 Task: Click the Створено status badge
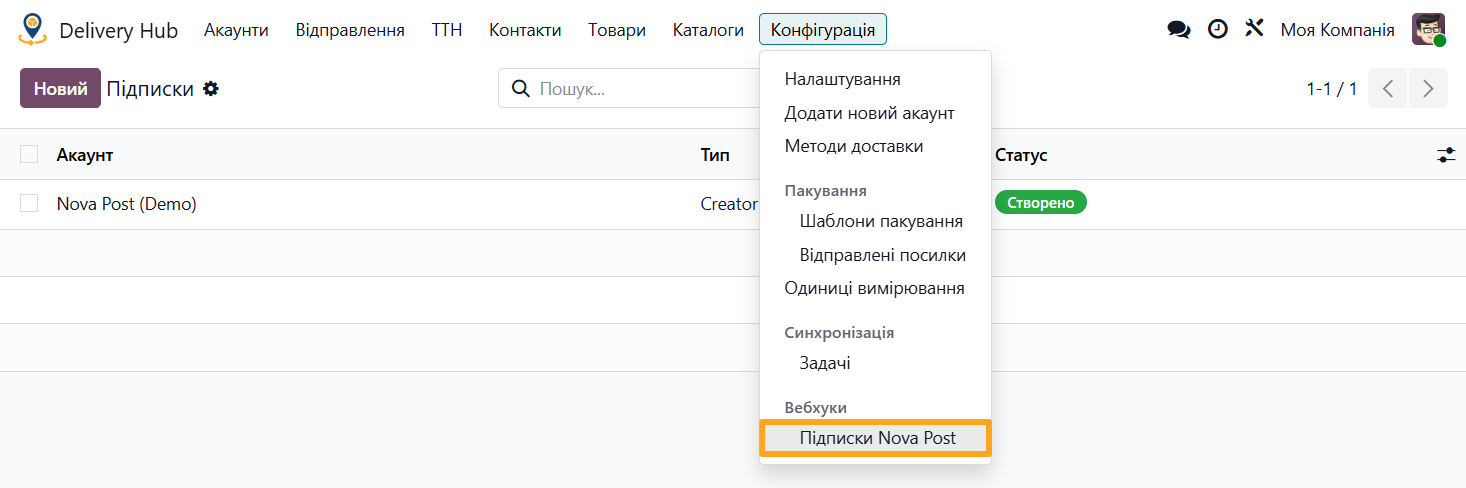[x=1041, y=203]
